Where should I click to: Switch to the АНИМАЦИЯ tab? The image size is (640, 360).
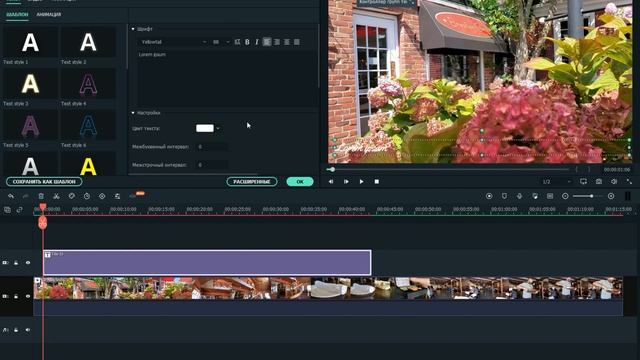(49, 14)
